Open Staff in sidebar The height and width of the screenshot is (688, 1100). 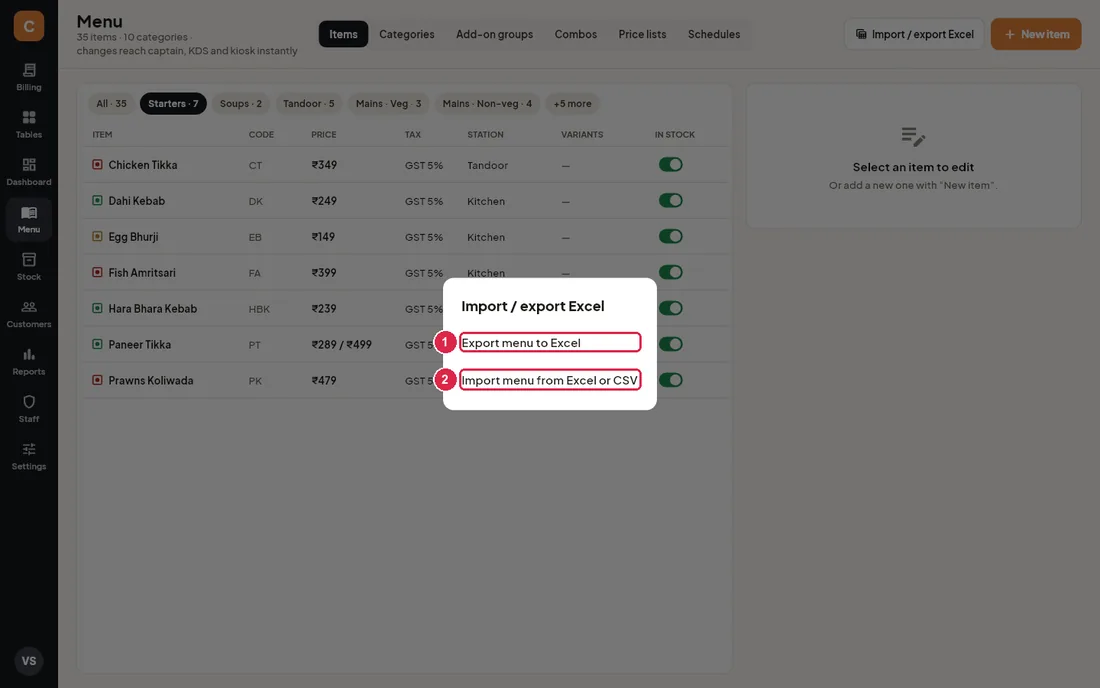[29, 409]
